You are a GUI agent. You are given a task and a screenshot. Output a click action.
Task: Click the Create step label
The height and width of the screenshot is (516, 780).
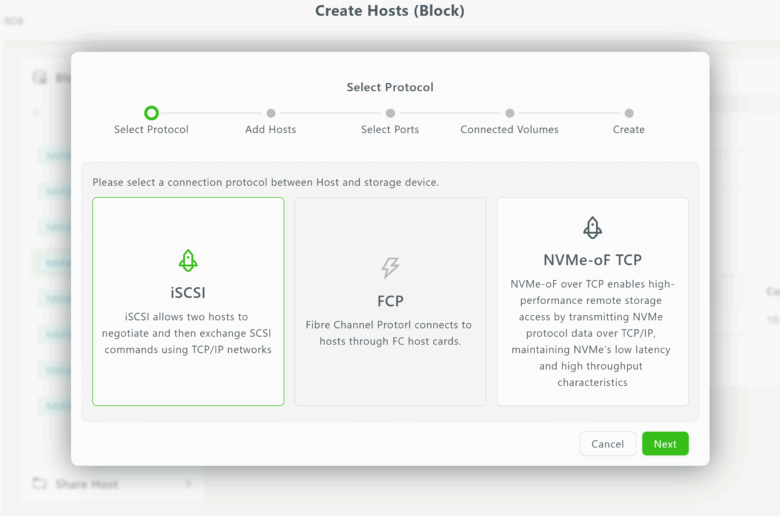(629, 130)
